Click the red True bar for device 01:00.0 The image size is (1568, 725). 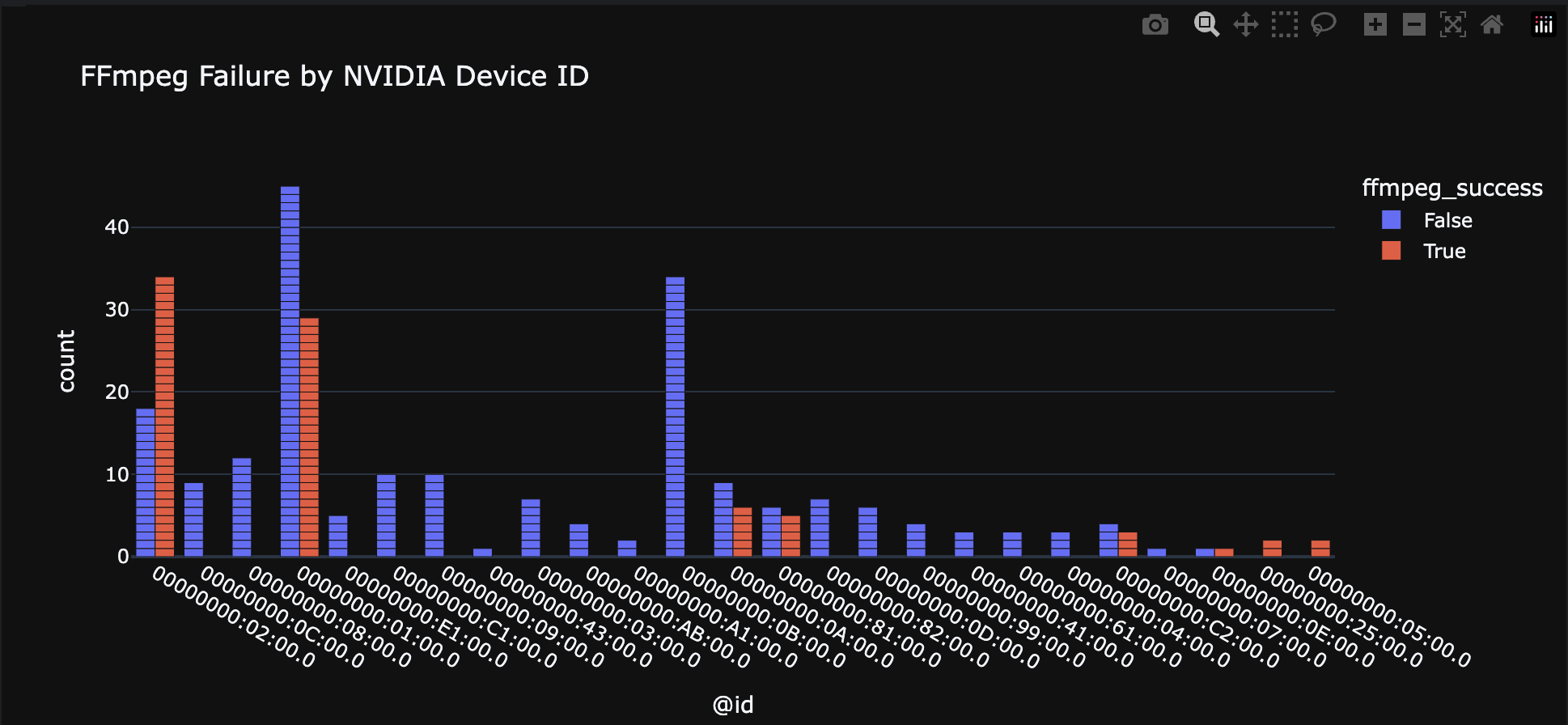(x=309, y=437)
